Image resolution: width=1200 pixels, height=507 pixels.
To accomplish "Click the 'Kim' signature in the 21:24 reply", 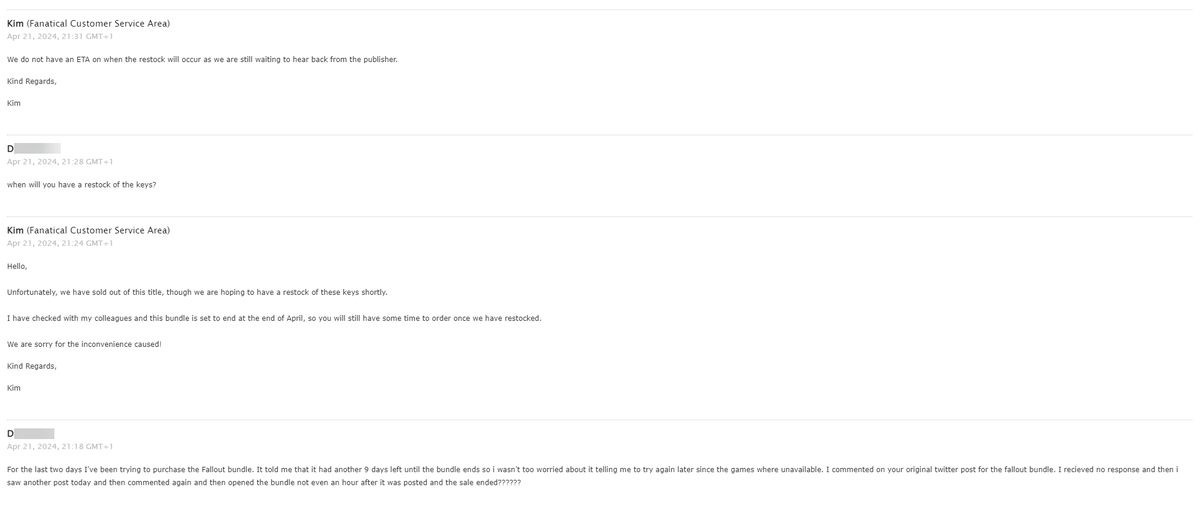I will [x=13, y=388].
